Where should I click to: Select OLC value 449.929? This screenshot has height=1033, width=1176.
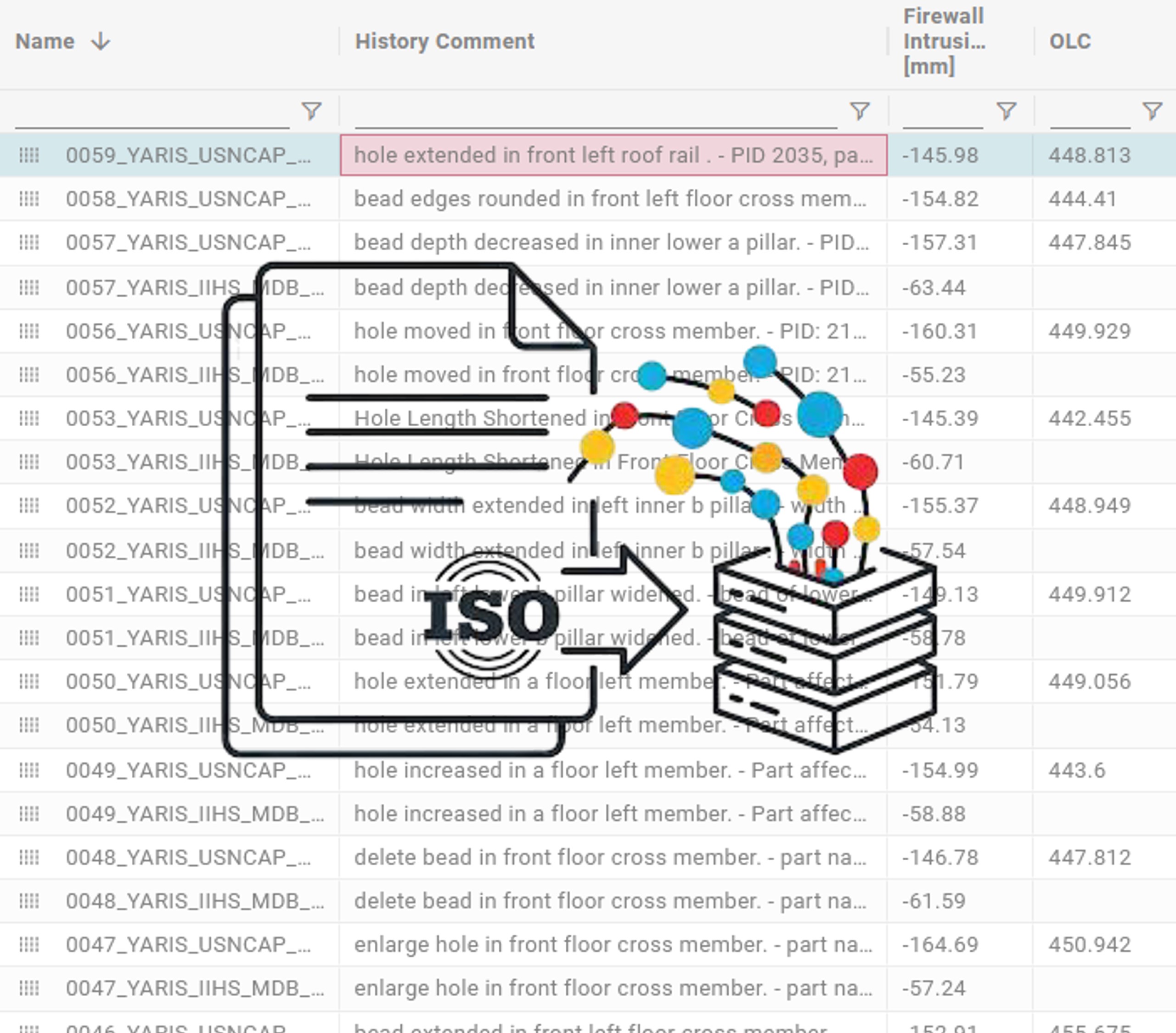(x=1090, y=331)
